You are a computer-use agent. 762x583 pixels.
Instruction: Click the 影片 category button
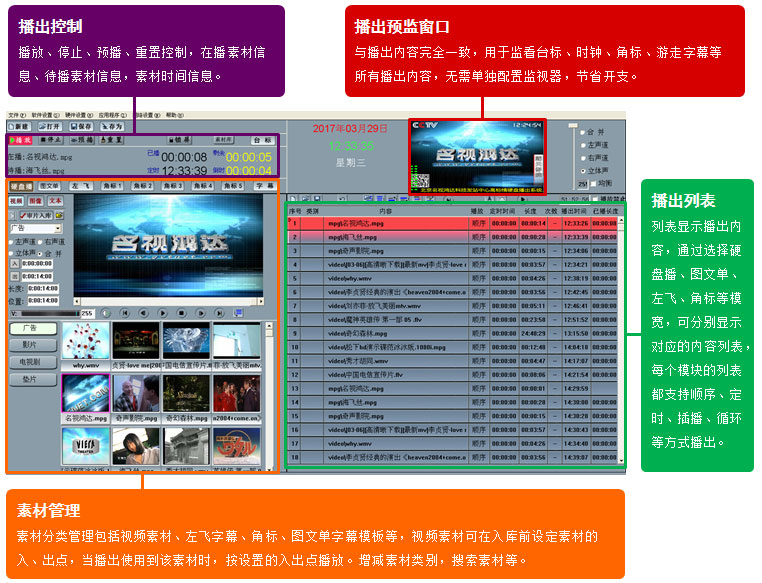coord(31,345)
